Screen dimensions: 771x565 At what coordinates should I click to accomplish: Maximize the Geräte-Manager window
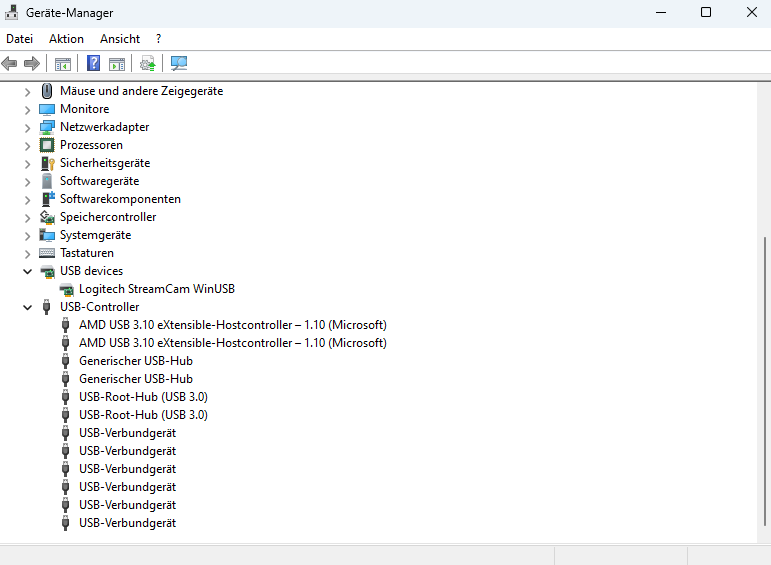706,12
